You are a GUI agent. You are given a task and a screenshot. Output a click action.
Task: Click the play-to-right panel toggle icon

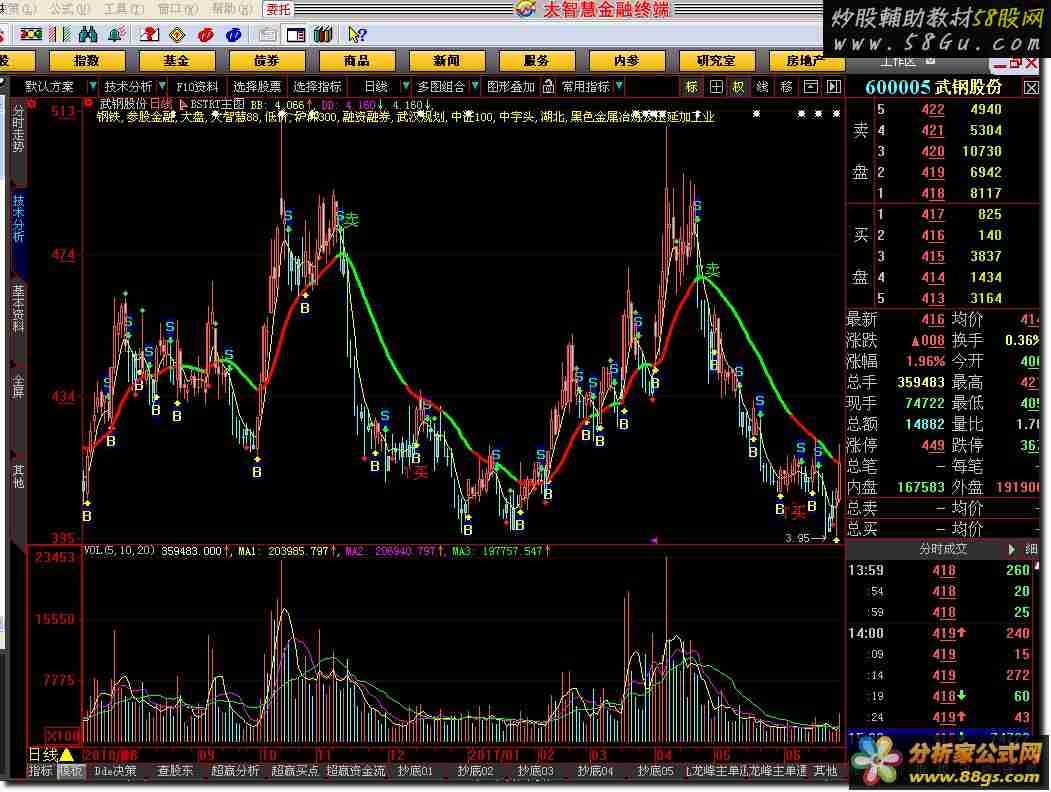833,86
